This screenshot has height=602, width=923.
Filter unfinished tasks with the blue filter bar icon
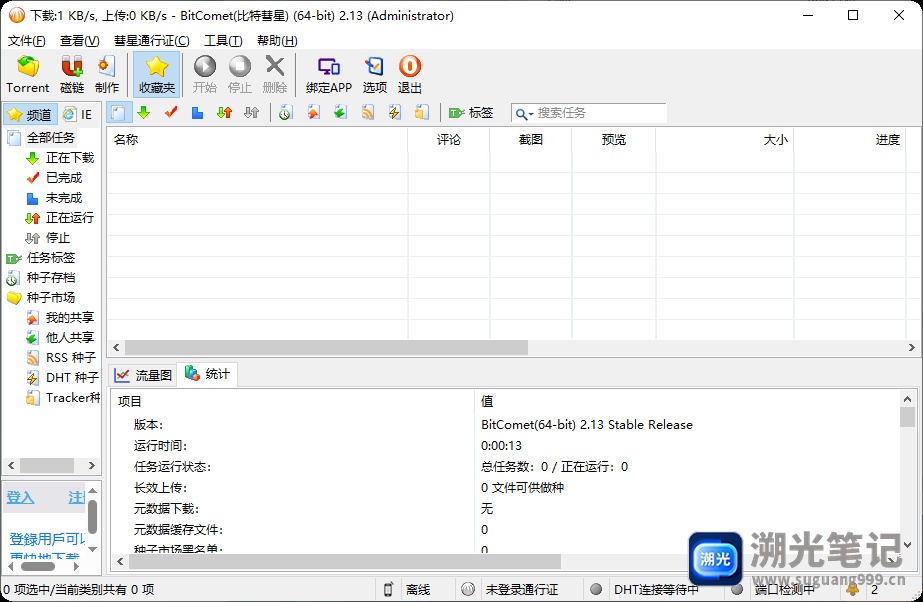pyautogui.click(x=197, y=112)
